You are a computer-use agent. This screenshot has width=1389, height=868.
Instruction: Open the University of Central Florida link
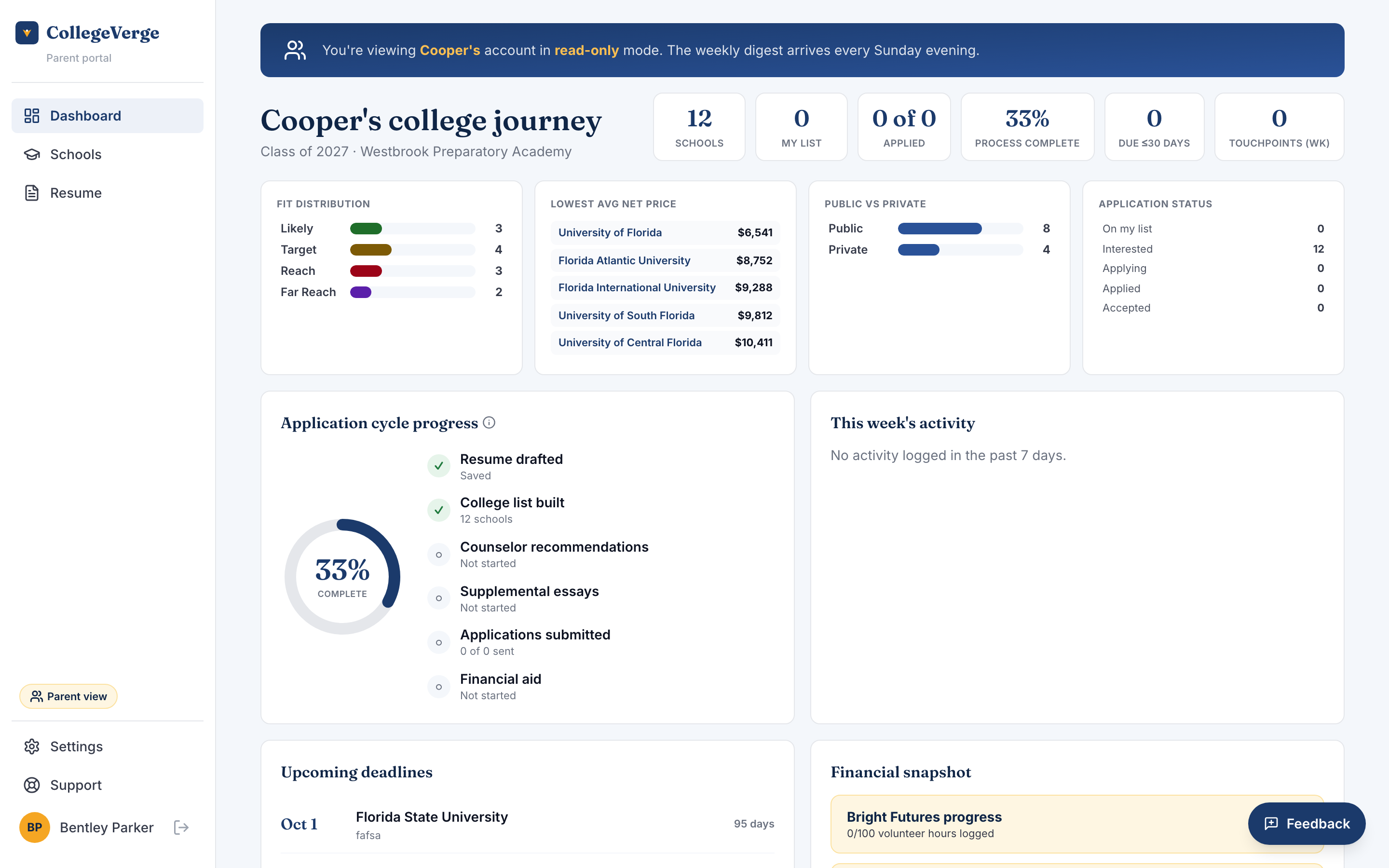point(630,342)
